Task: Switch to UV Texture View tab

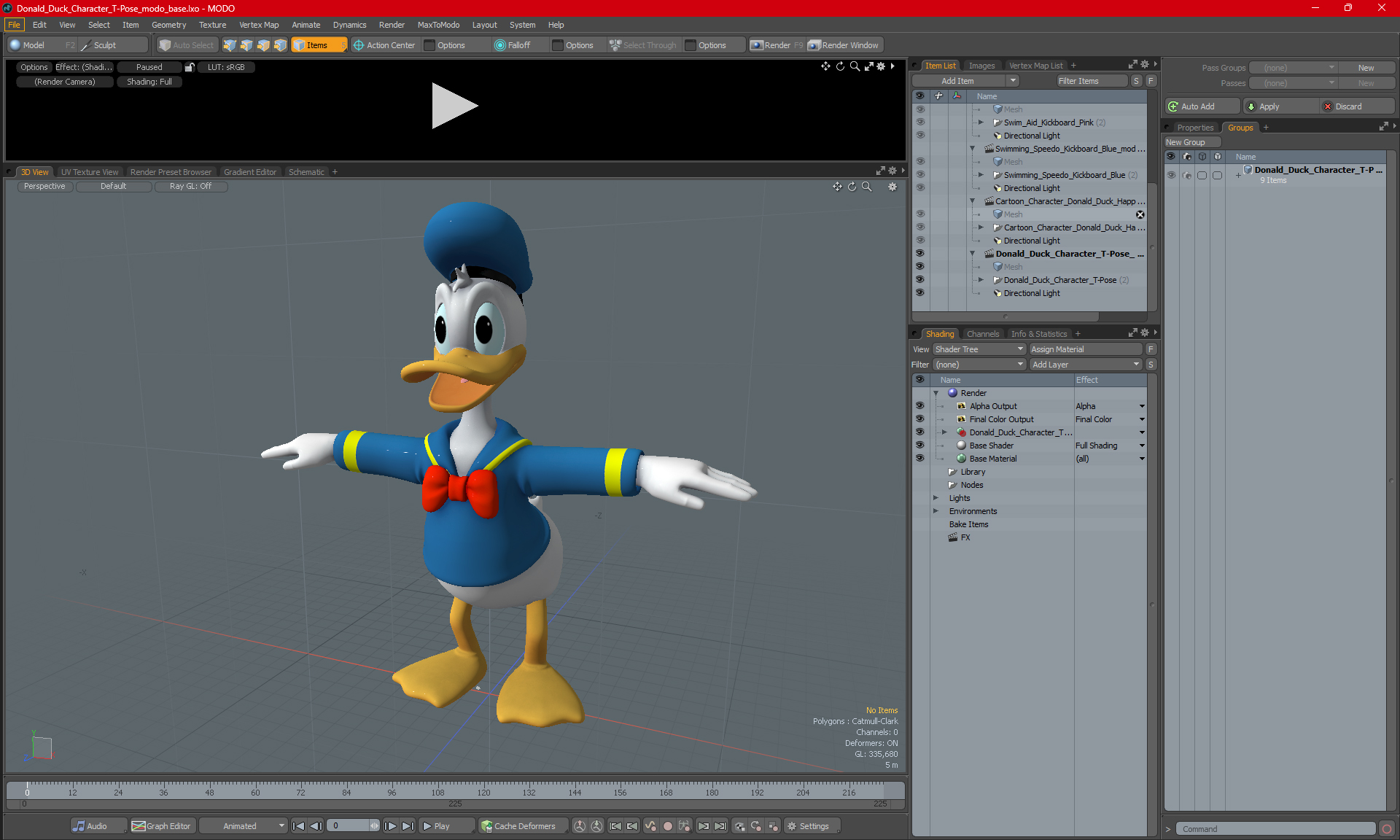Action: [90, 172]
